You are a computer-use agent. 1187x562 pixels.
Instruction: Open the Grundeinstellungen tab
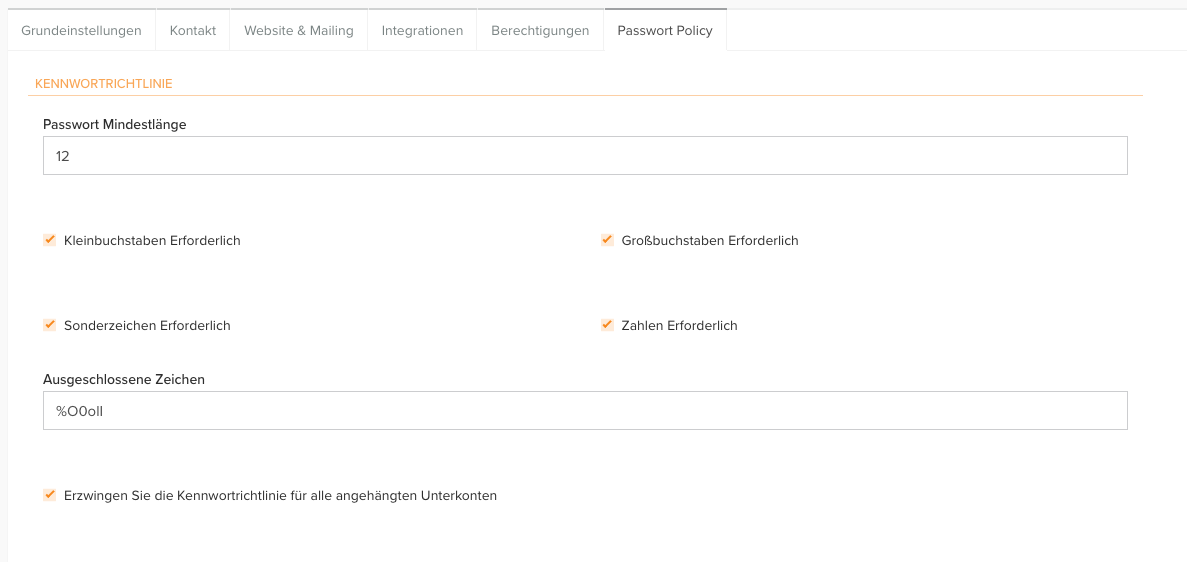click(x=82, y=30)
